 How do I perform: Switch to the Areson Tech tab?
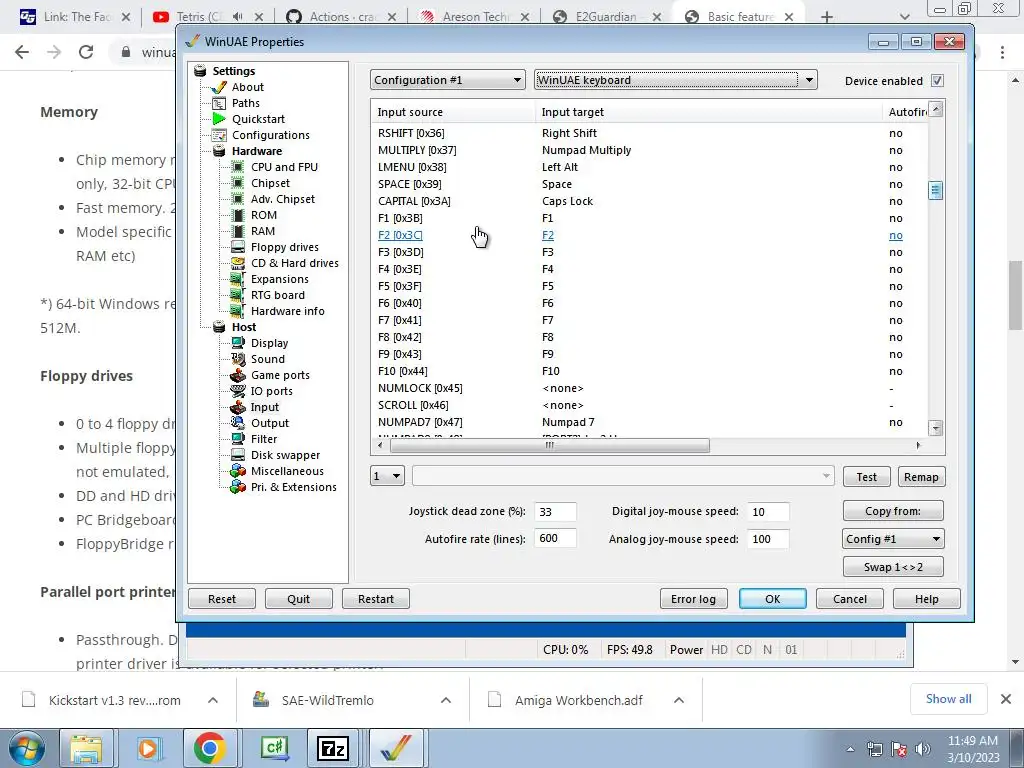475,17
